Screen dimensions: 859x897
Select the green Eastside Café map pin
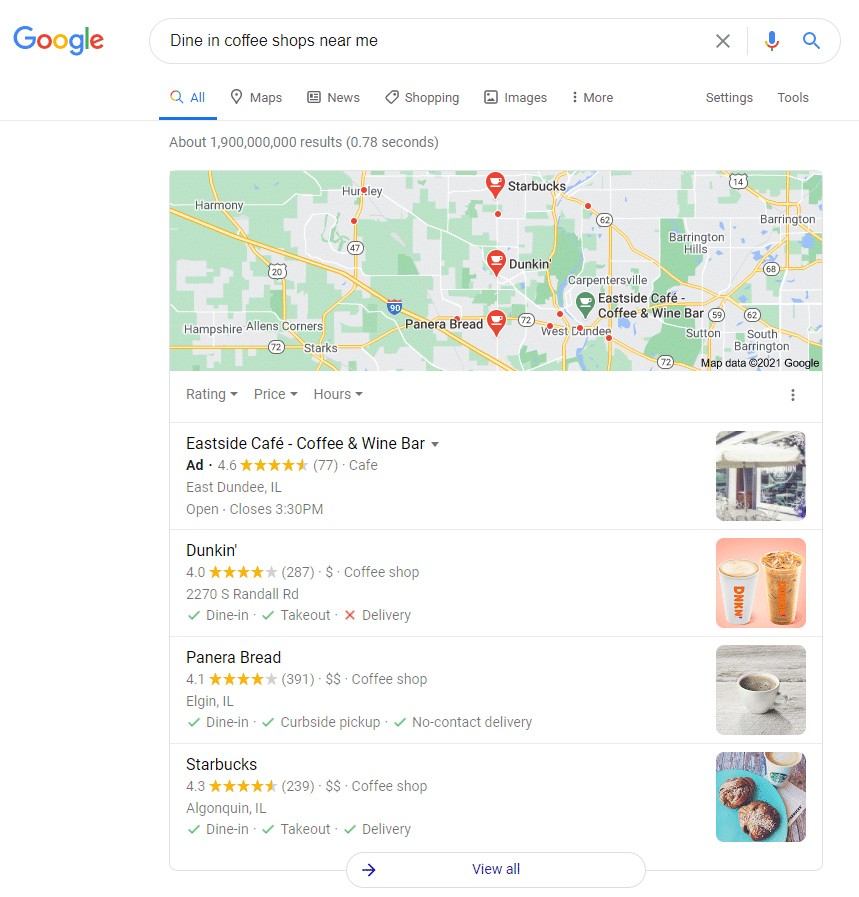pyautogui.click(x=585, y=305)
